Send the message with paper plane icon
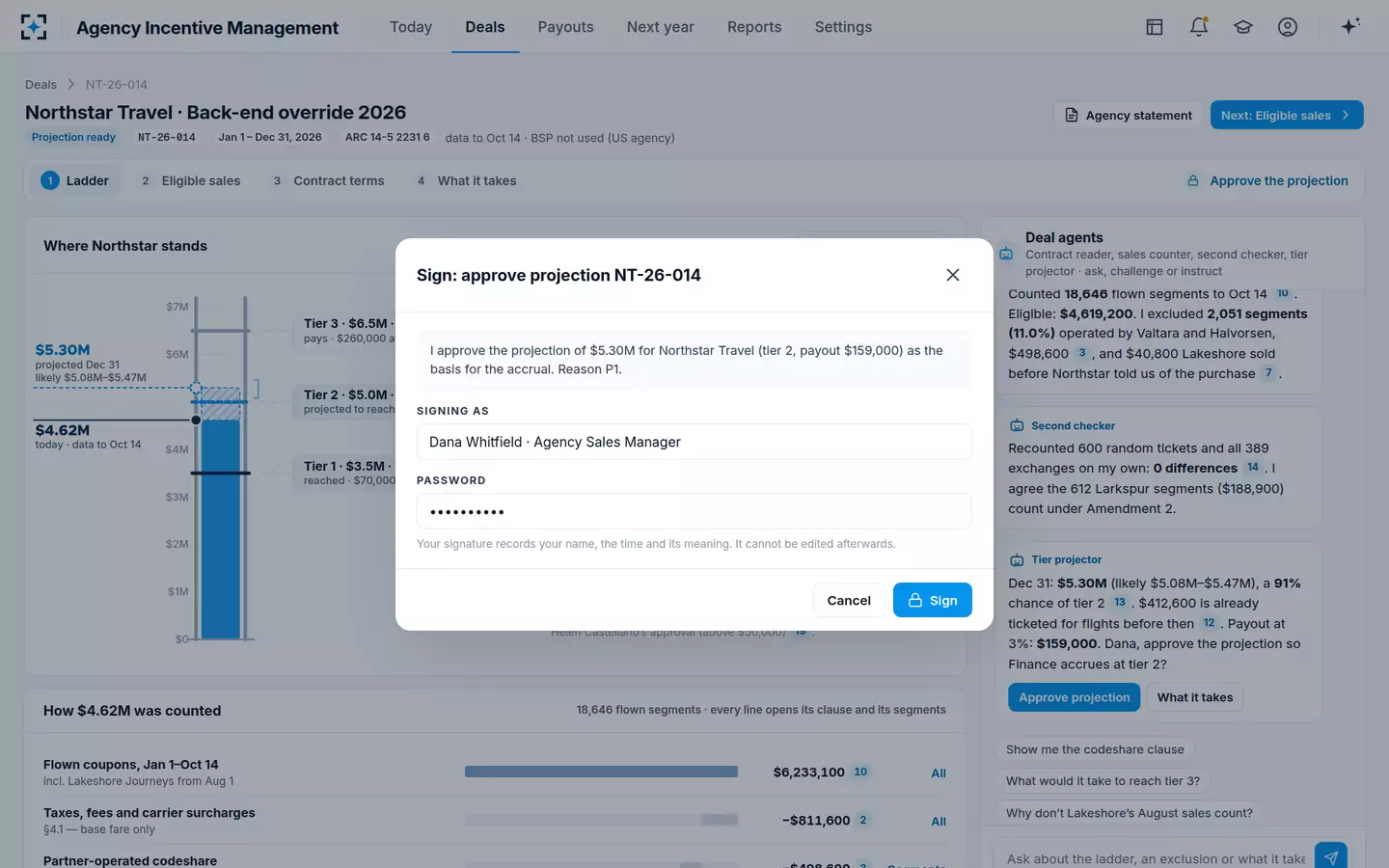Image resolution: width=1389 pixels, height=868 pixels. pyautogui.click(x=1331, y=857)
